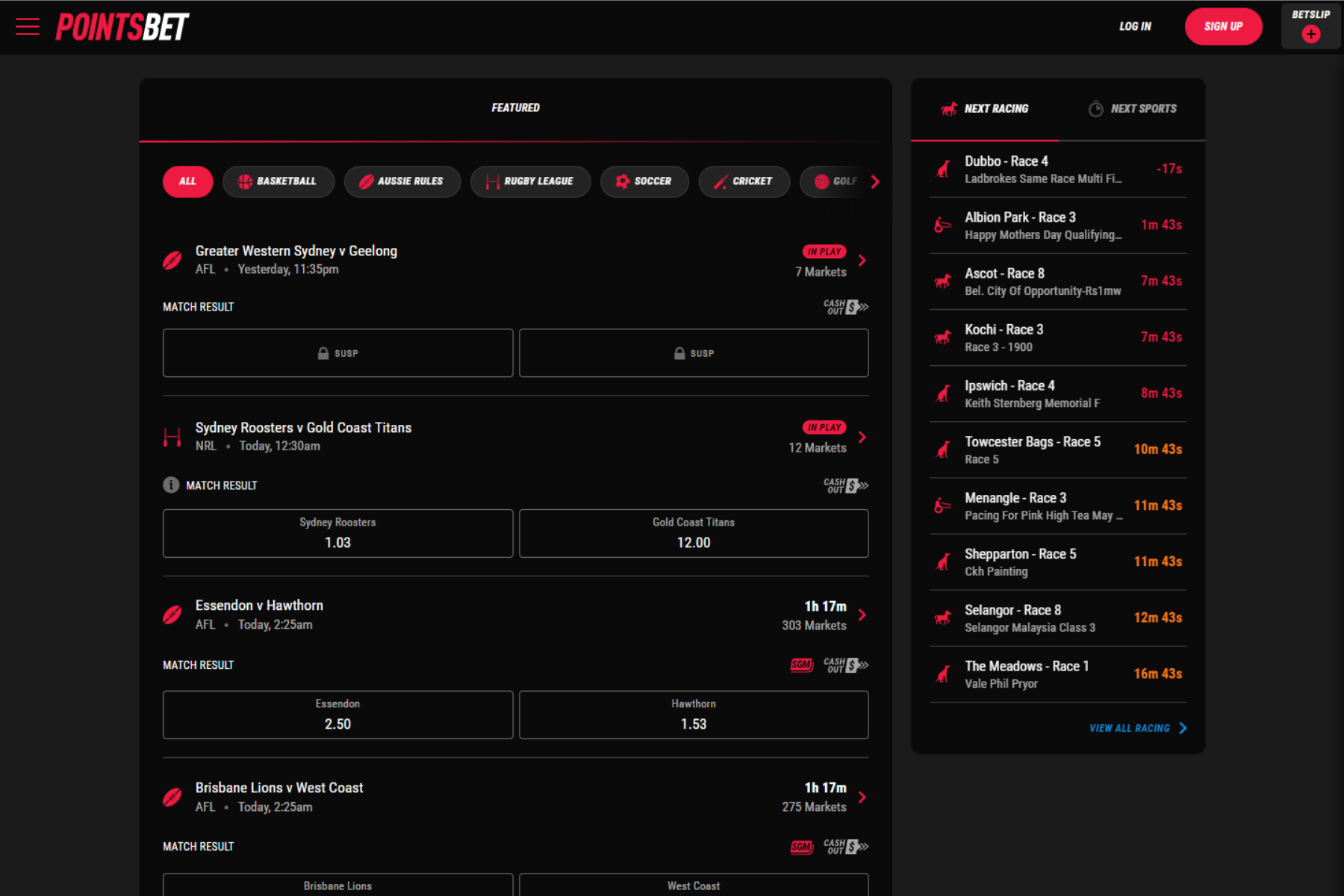
Task: Click greyhound icon beside Dubbo Race 4
Action: (943, 169)
